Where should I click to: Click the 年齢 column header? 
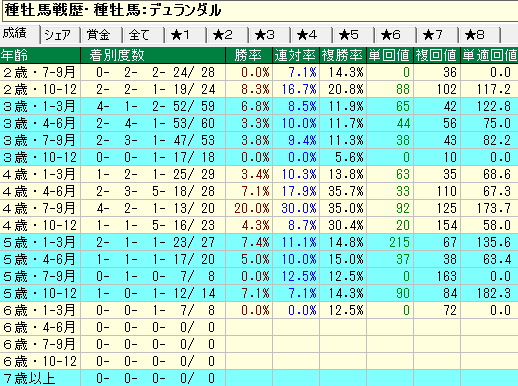pyautogui.click(x=40, y=55)
